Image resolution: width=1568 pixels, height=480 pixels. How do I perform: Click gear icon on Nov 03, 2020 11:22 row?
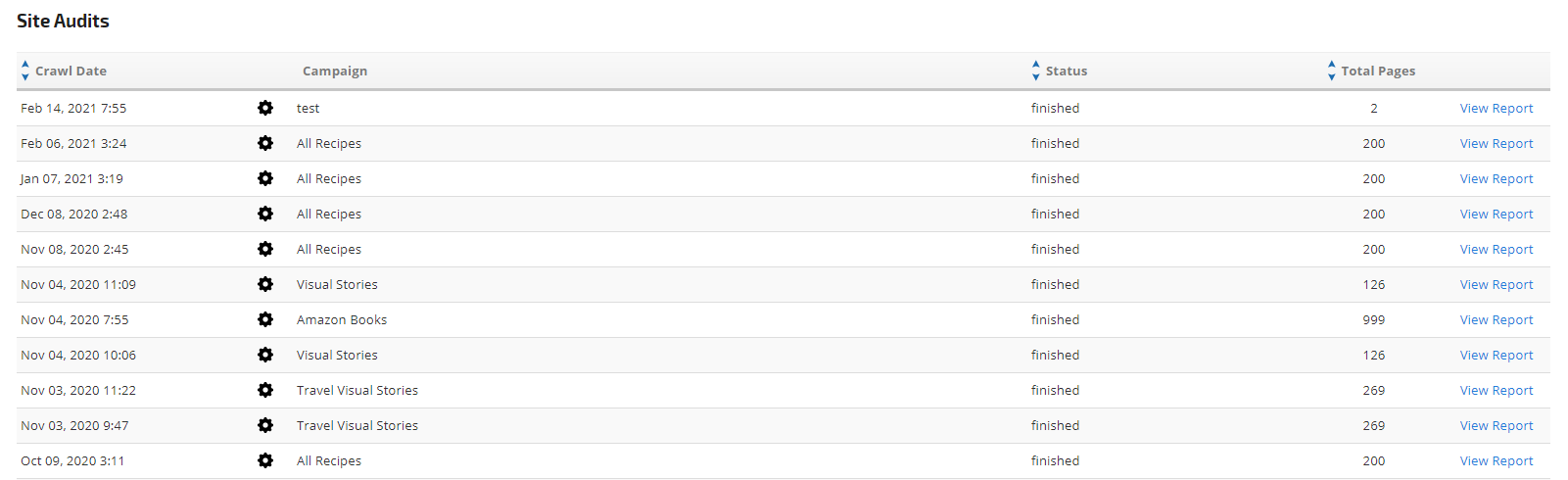pos(265,390)
